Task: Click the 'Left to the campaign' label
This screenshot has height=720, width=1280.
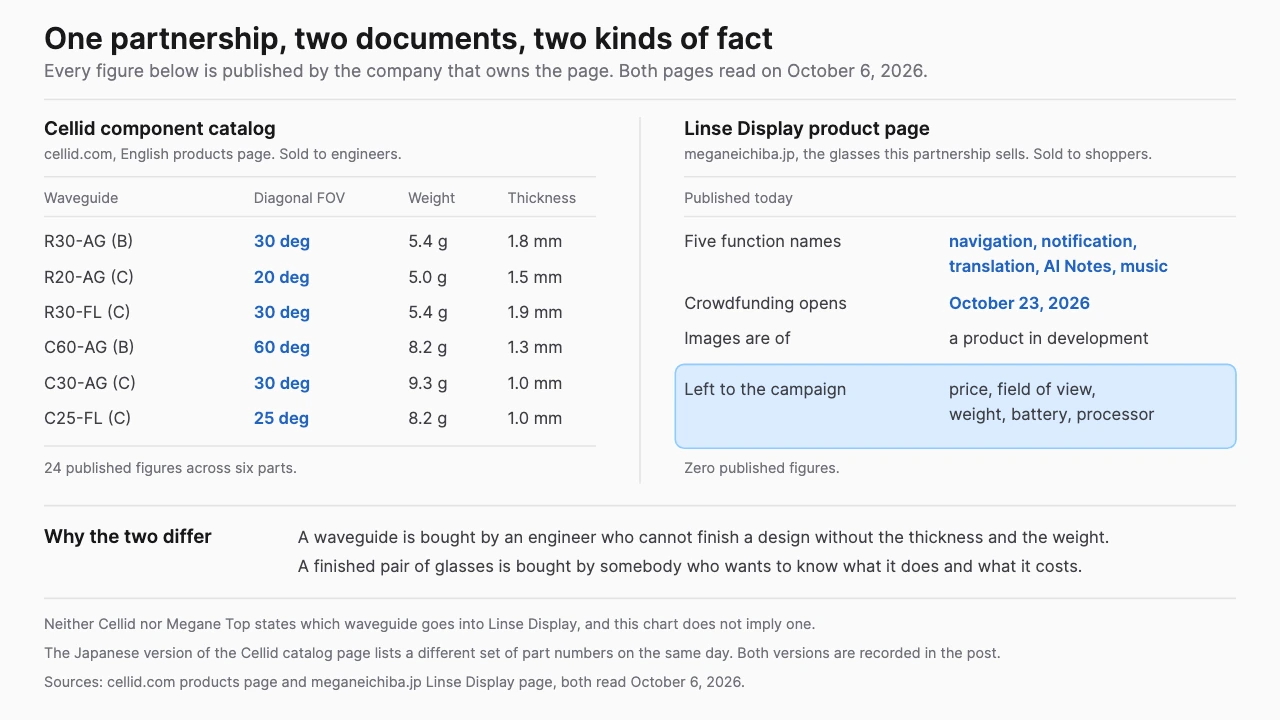Action: tap(765, 389)
